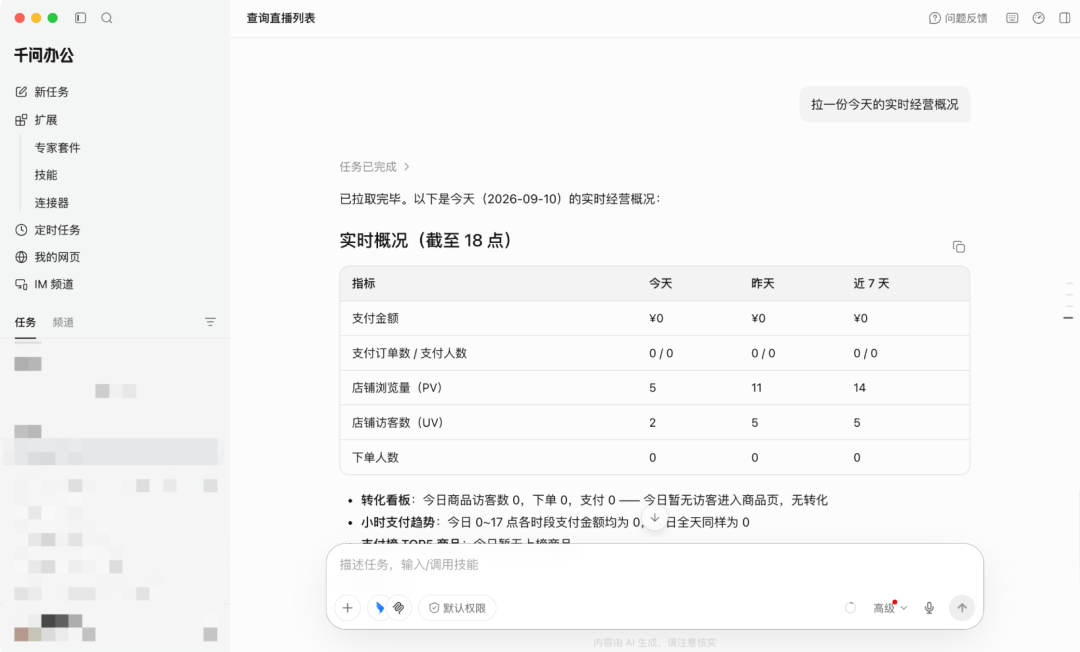Select the 店铺浏览量（PV）row label
1080x652 pixels.
pos(397,388)
